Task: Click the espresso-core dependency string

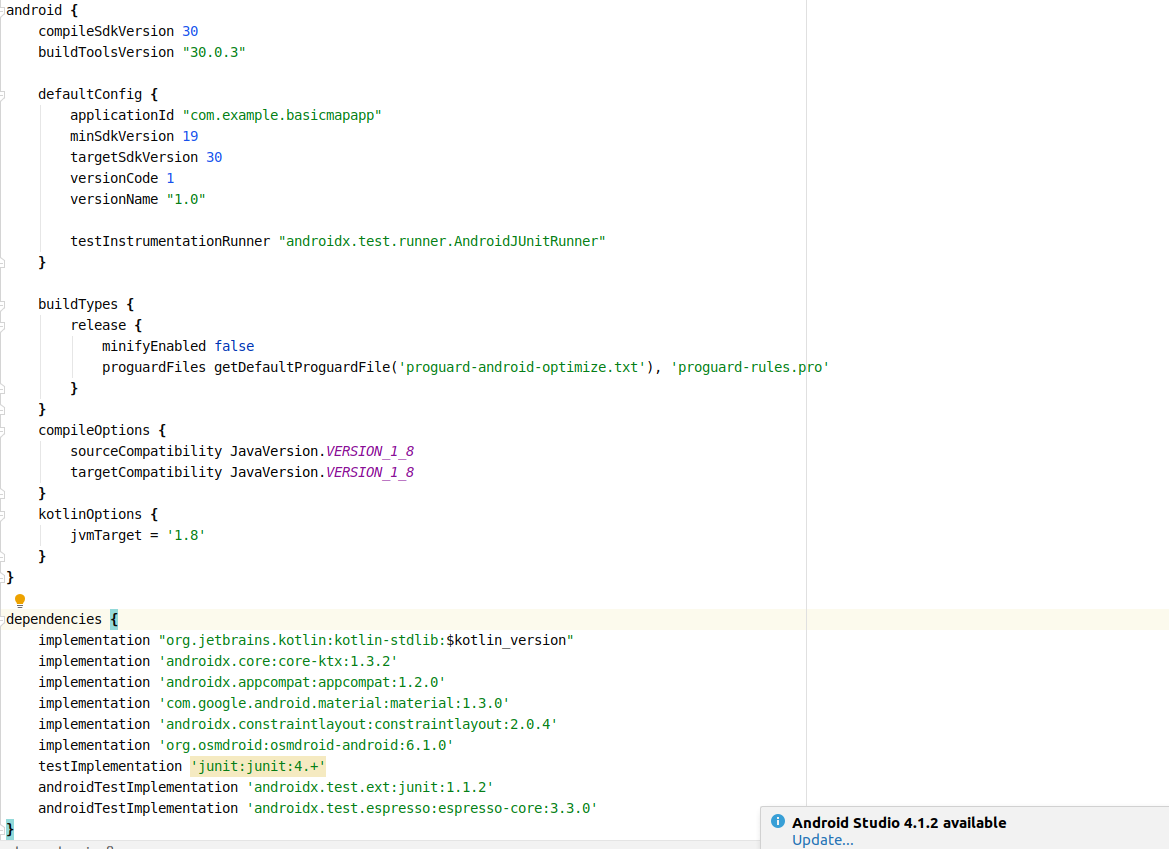Action: click(x=422, y=808)
